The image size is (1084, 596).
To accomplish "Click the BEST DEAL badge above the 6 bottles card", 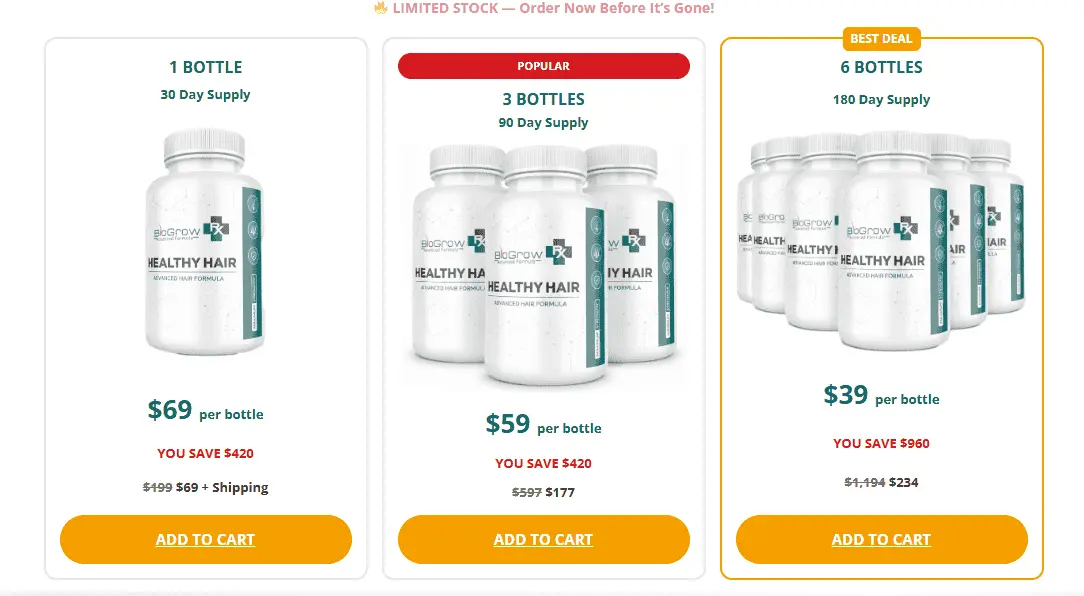I will click(x=881, y=39).
